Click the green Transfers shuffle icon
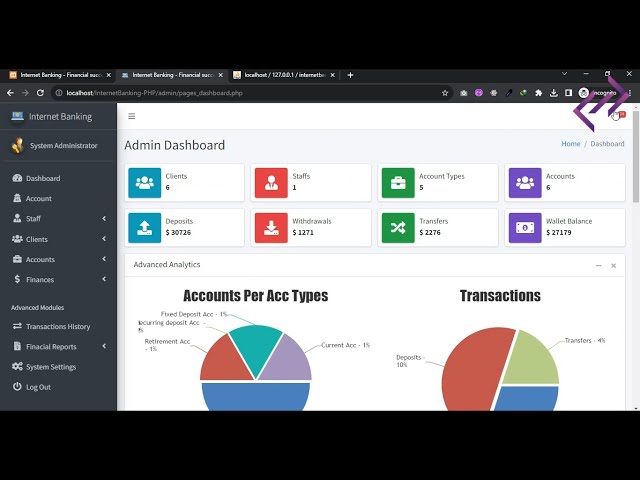 (398, 228)
